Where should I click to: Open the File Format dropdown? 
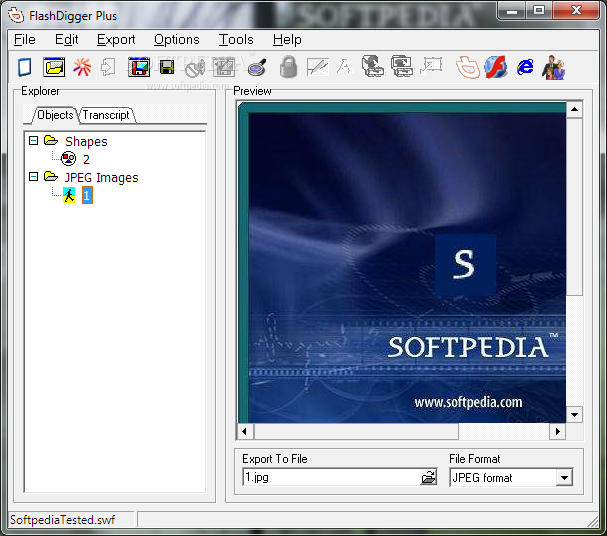(564, 478)
